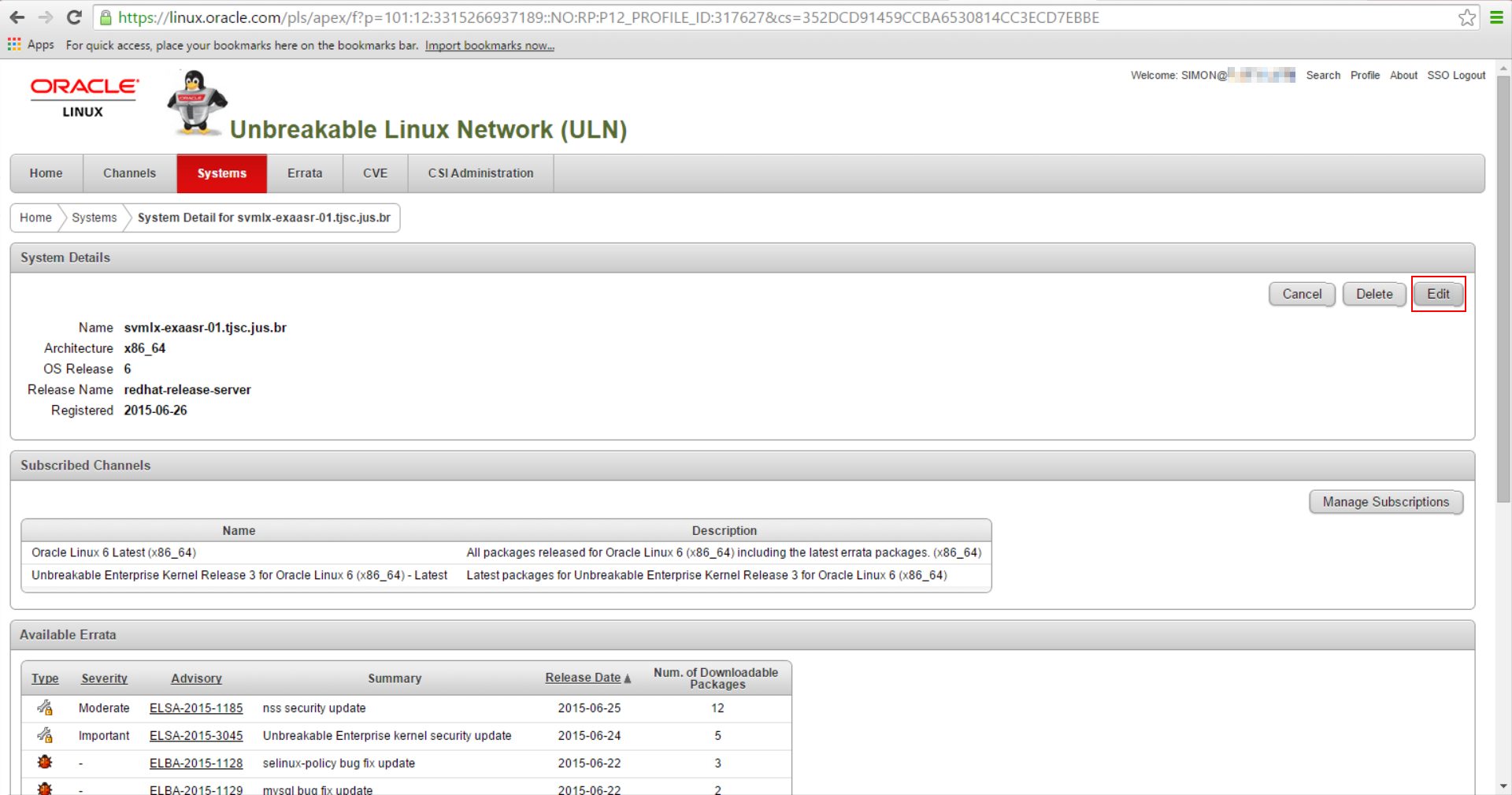
Task: Click the Oracle Linux logo
Action: click(84, 97)
